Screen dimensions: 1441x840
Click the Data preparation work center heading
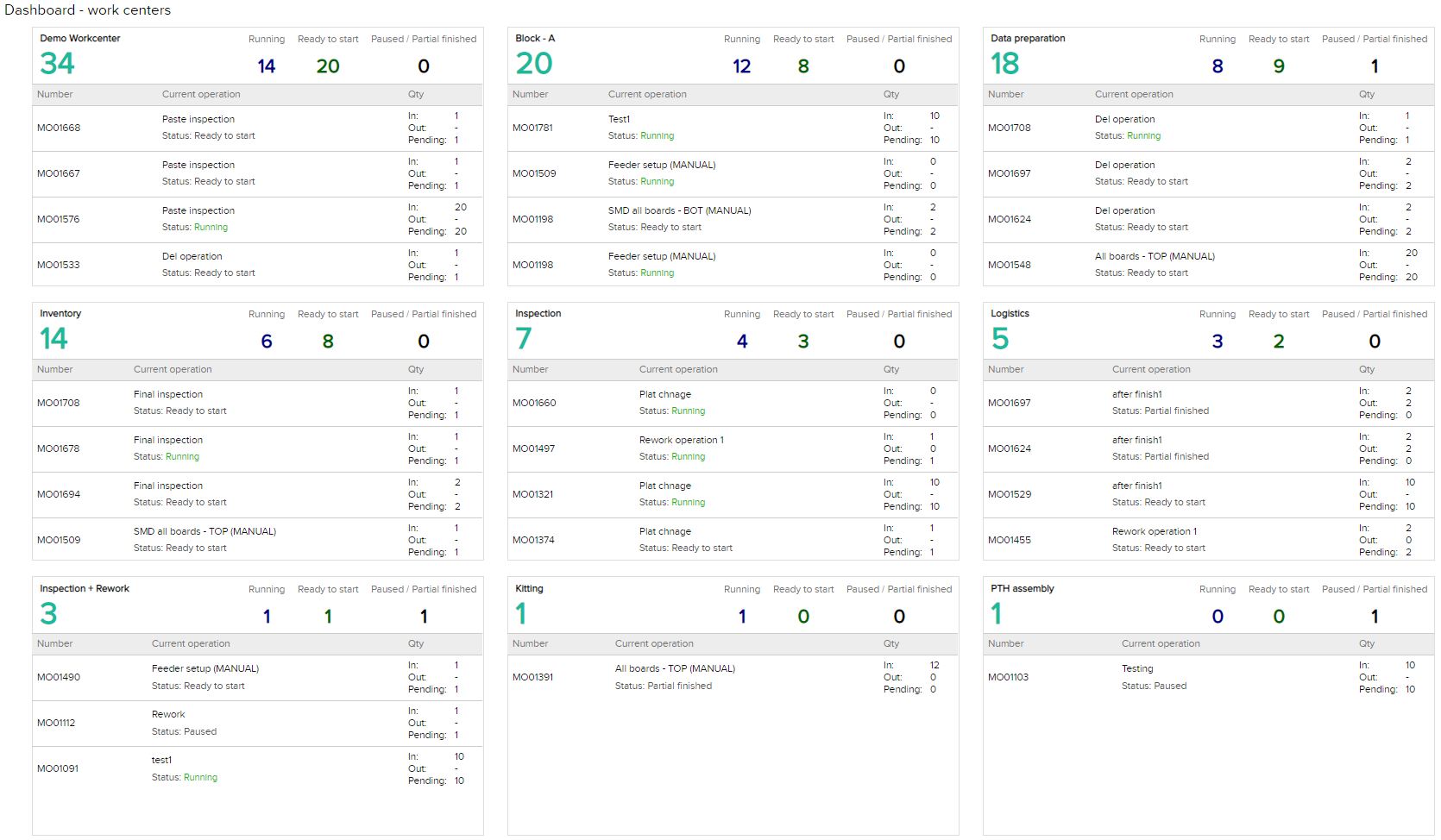[x=1028, y=39]
